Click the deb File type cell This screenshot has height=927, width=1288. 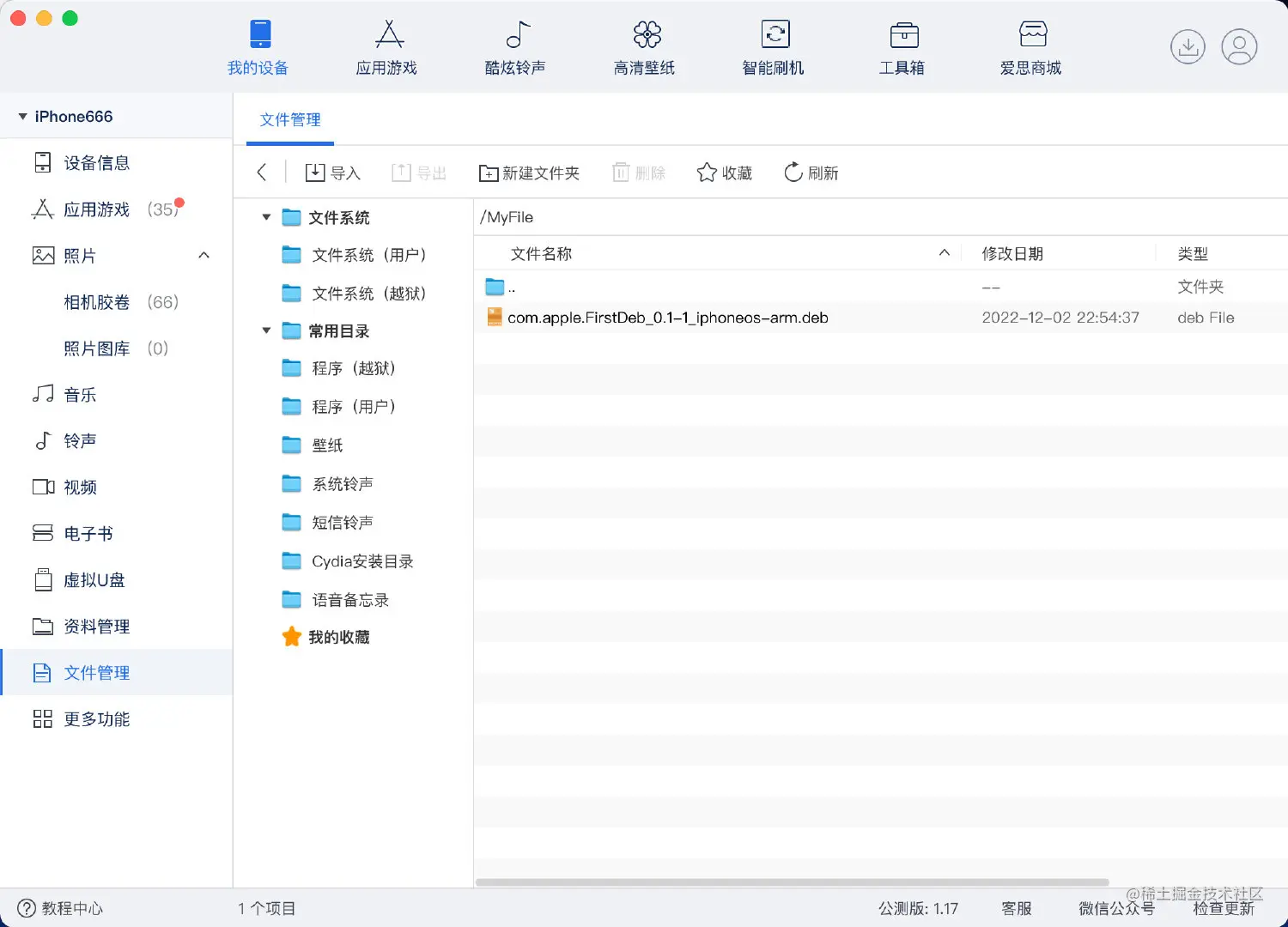pos(1206,318)
